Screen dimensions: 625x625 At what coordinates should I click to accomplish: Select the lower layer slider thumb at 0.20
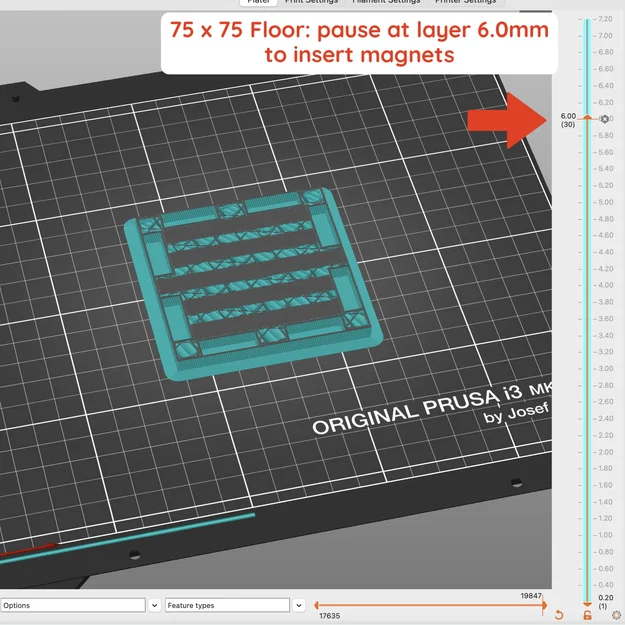587,605
